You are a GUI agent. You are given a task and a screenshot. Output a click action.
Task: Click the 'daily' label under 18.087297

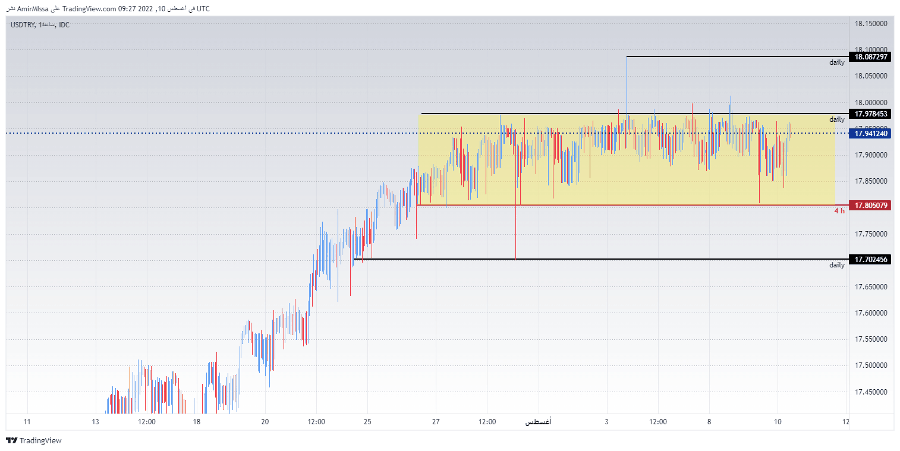click(x=837, y=63)
